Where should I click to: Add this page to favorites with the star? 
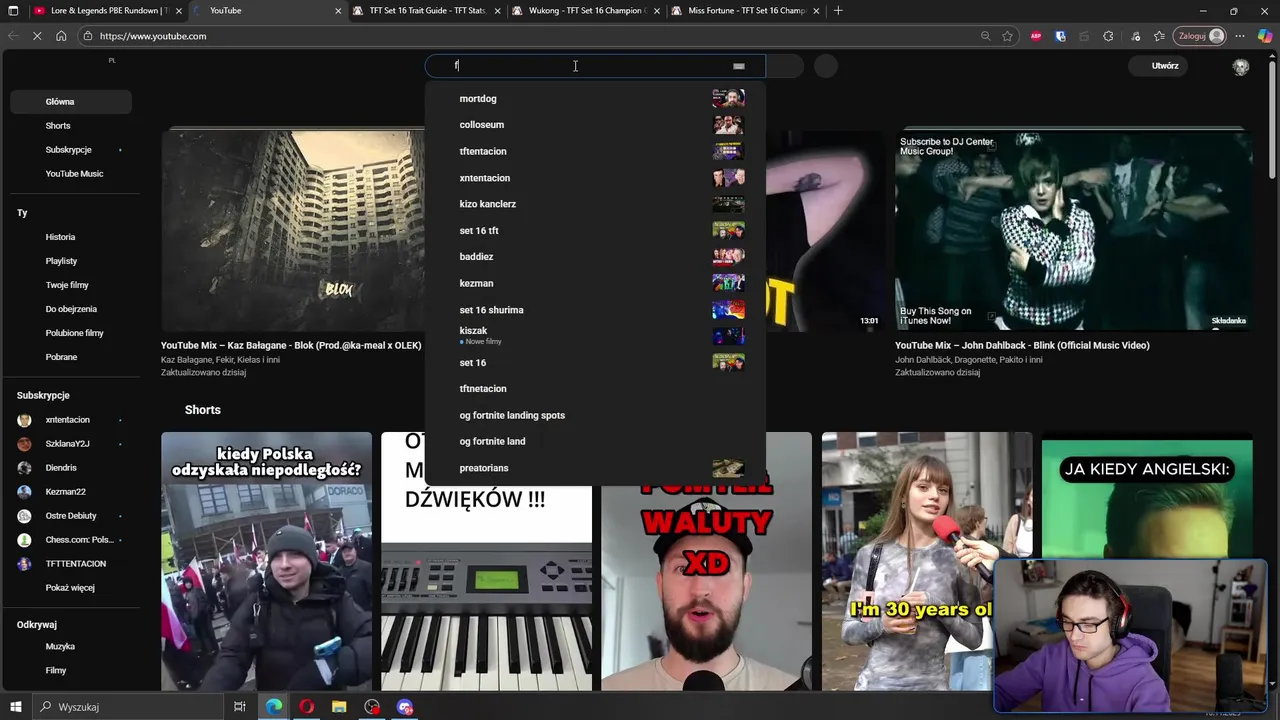click(1008, 36)
